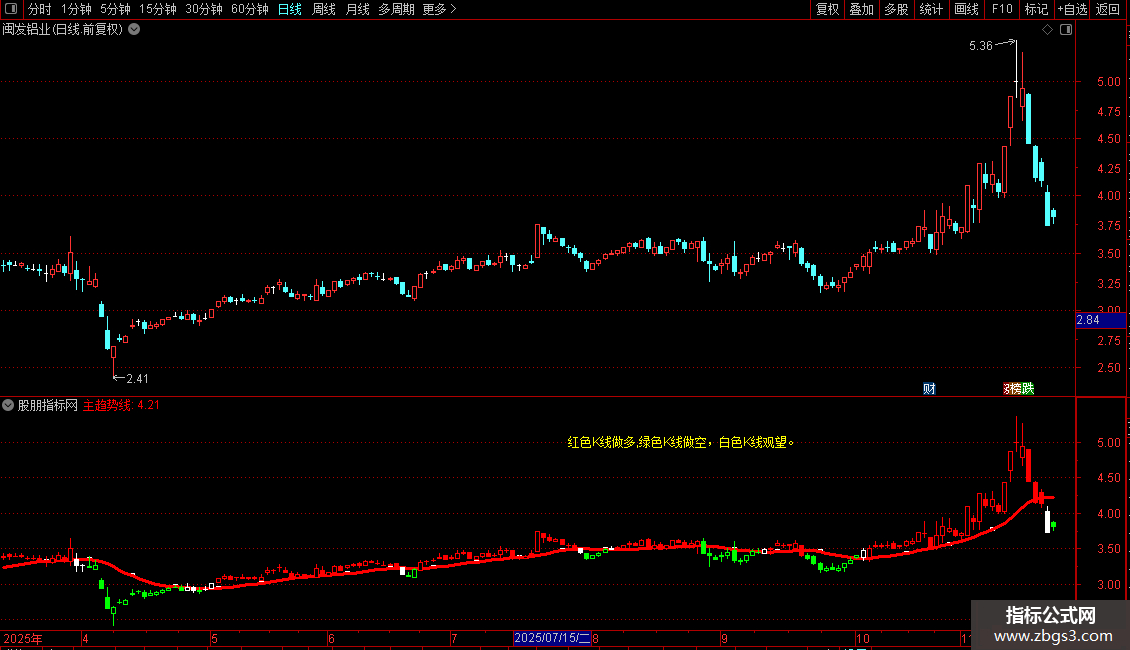
Task: Open the 复权 adjustment options
Action: pos(827,9)
